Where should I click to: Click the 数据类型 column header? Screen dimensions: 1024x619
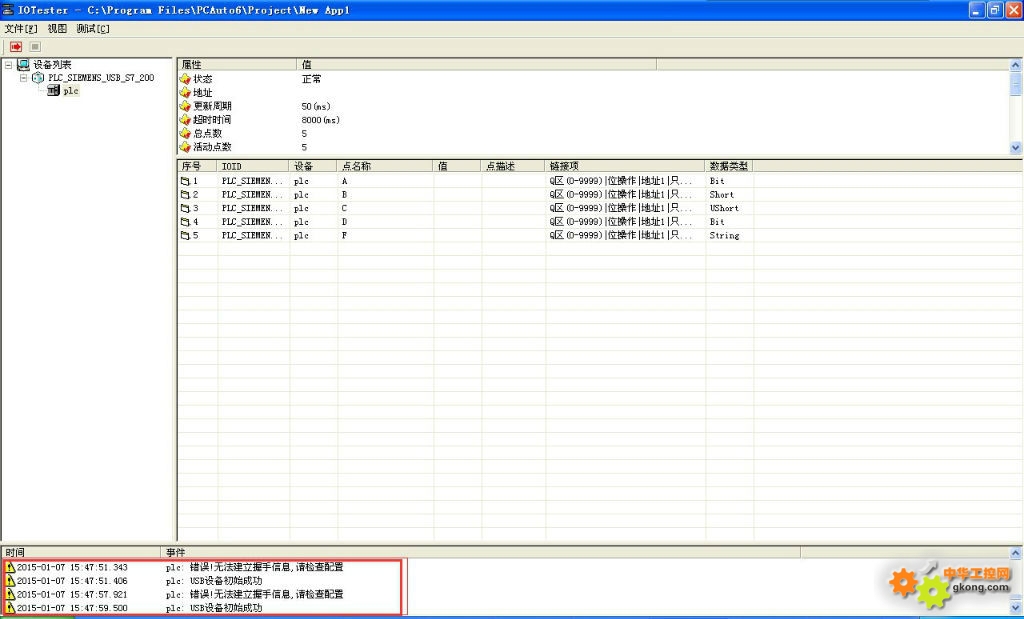(x=729, y=166)
